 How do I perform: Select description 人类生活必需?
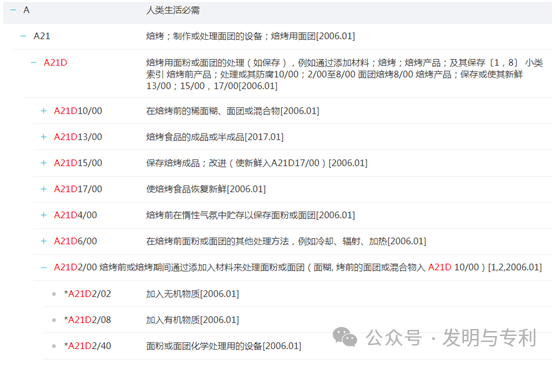click(173, 10)
